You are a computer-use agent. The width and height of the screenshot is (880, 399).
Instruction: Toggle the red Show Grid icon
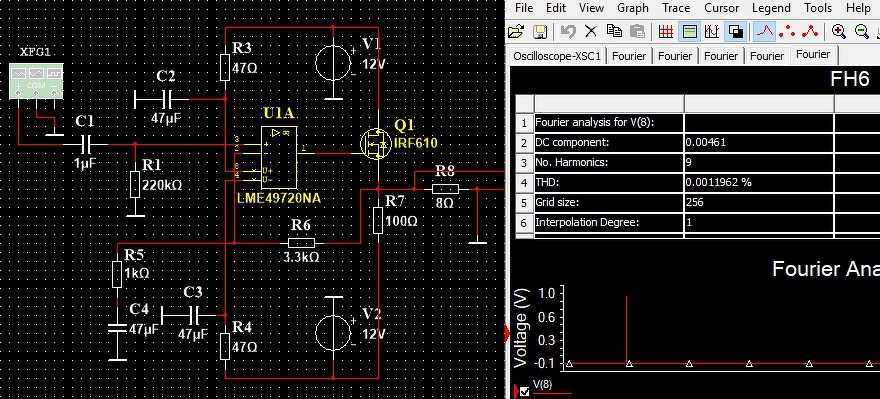(x=666, y=31)
